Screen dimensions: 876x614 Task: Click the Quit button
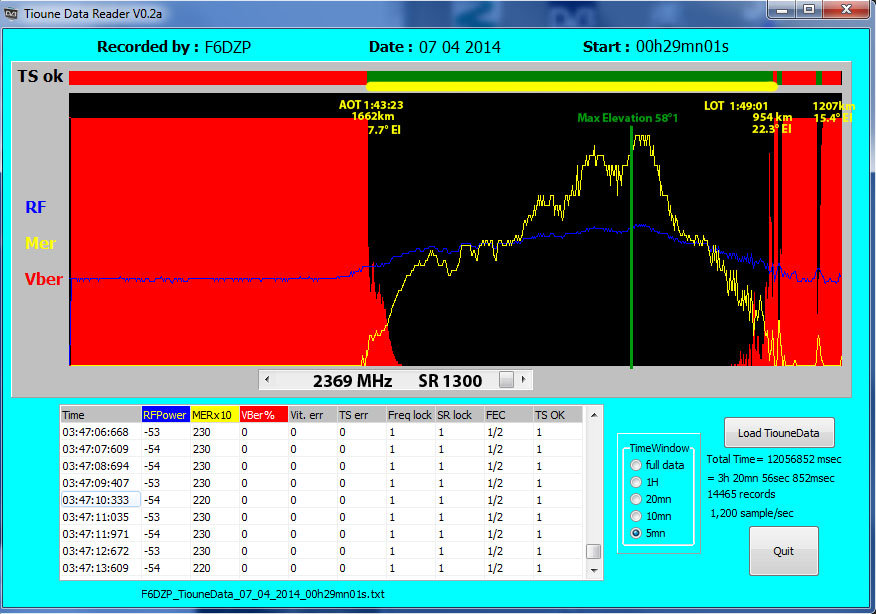tap(783, 550)
